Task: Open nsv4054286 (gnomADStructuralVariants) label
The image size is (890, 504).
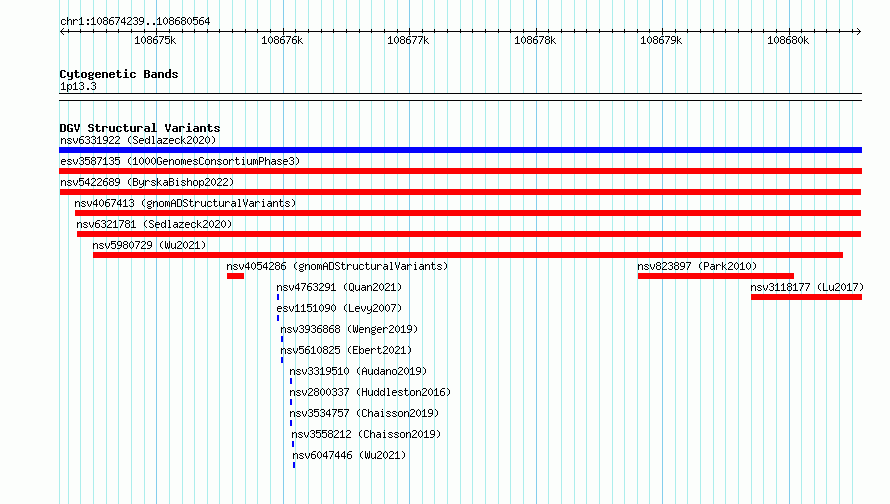Action: click(337, 266)
